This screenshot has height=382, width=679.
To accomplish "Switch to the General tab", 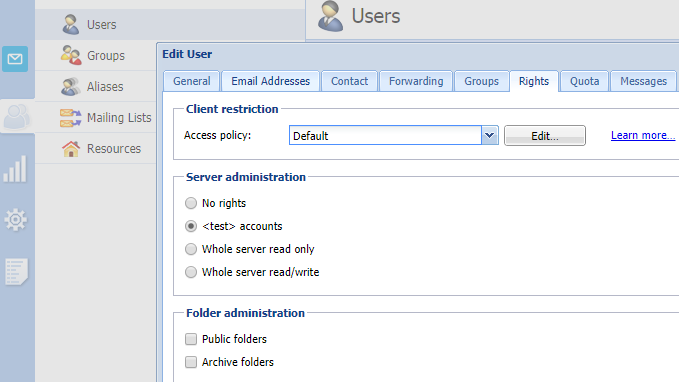I will click(192, 81).
